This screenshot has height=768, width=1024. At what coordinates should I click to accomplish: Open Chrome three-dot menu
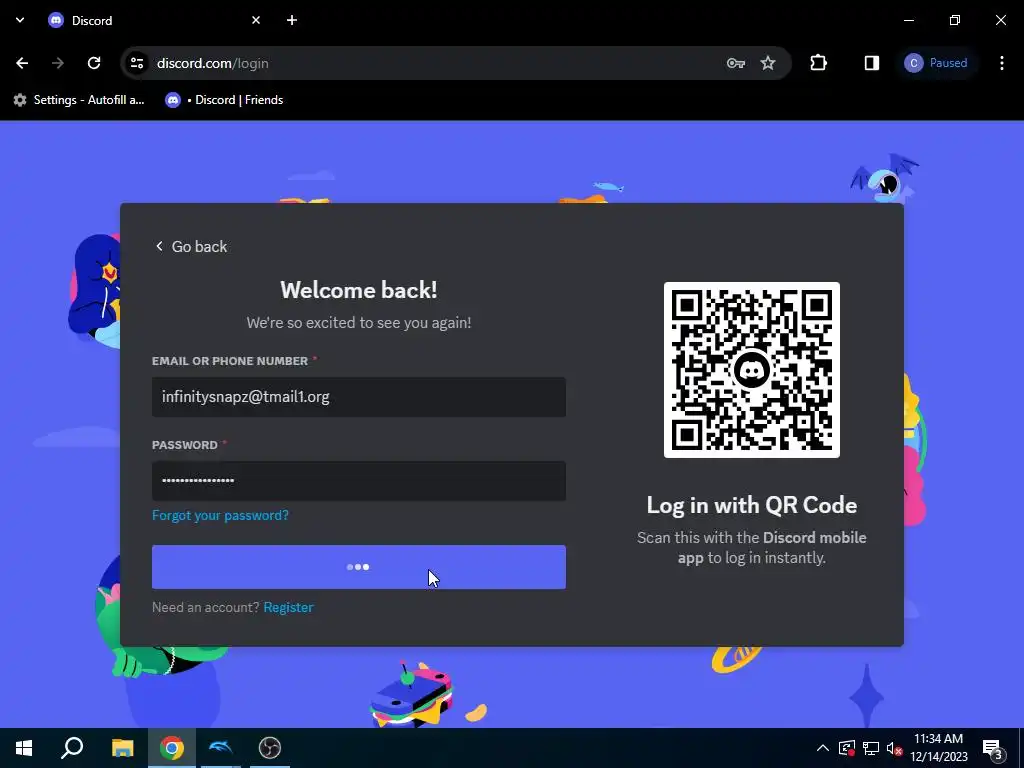[1002, 63]
